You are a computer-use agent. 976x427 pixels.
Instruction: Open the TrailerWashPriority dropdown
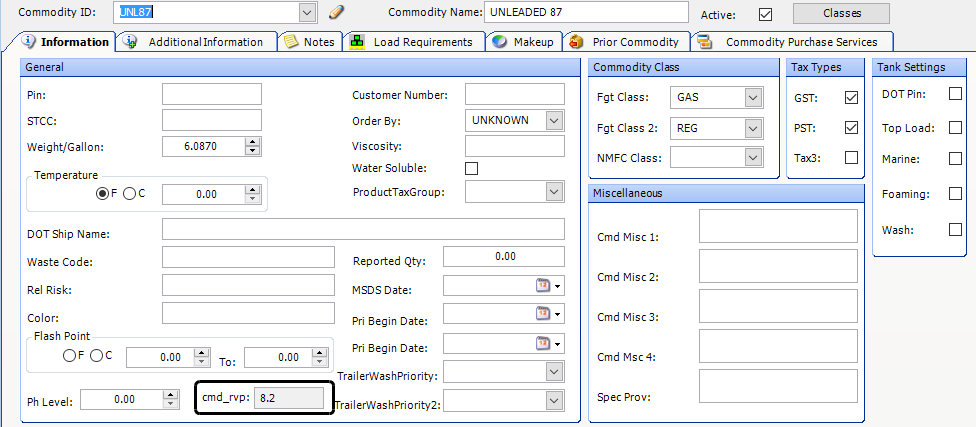pos(553,372)
